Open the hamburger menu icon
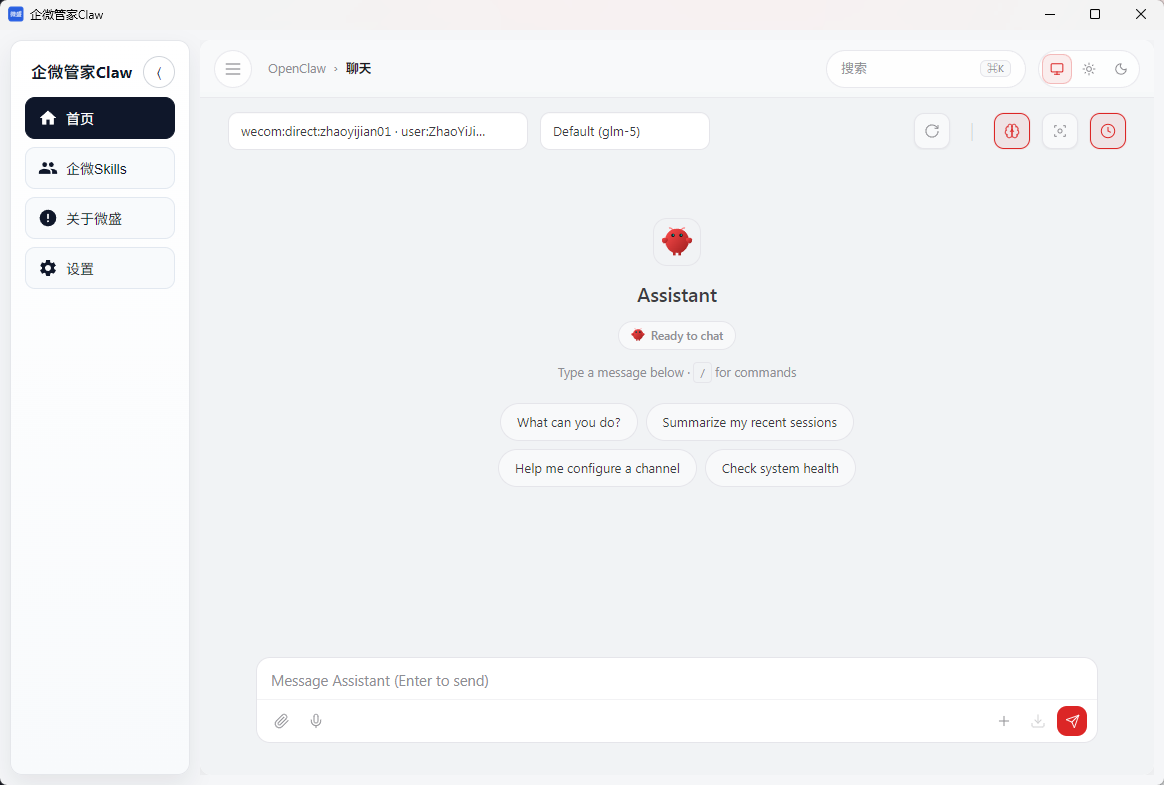 point(233,69)
